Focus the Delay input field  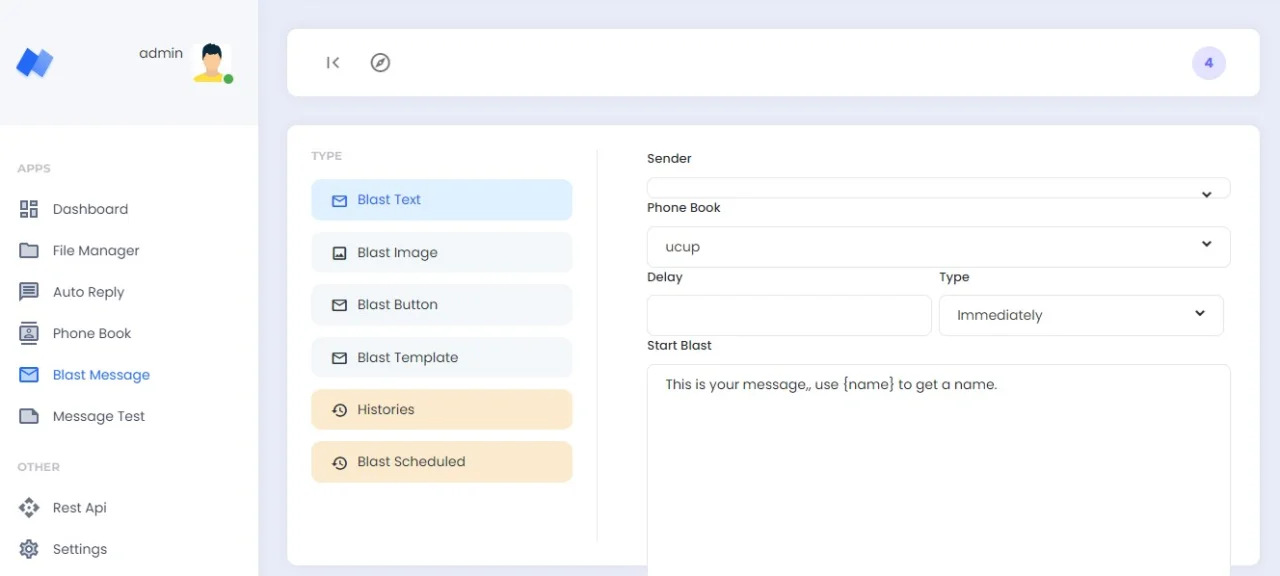(x=789, y=315)
